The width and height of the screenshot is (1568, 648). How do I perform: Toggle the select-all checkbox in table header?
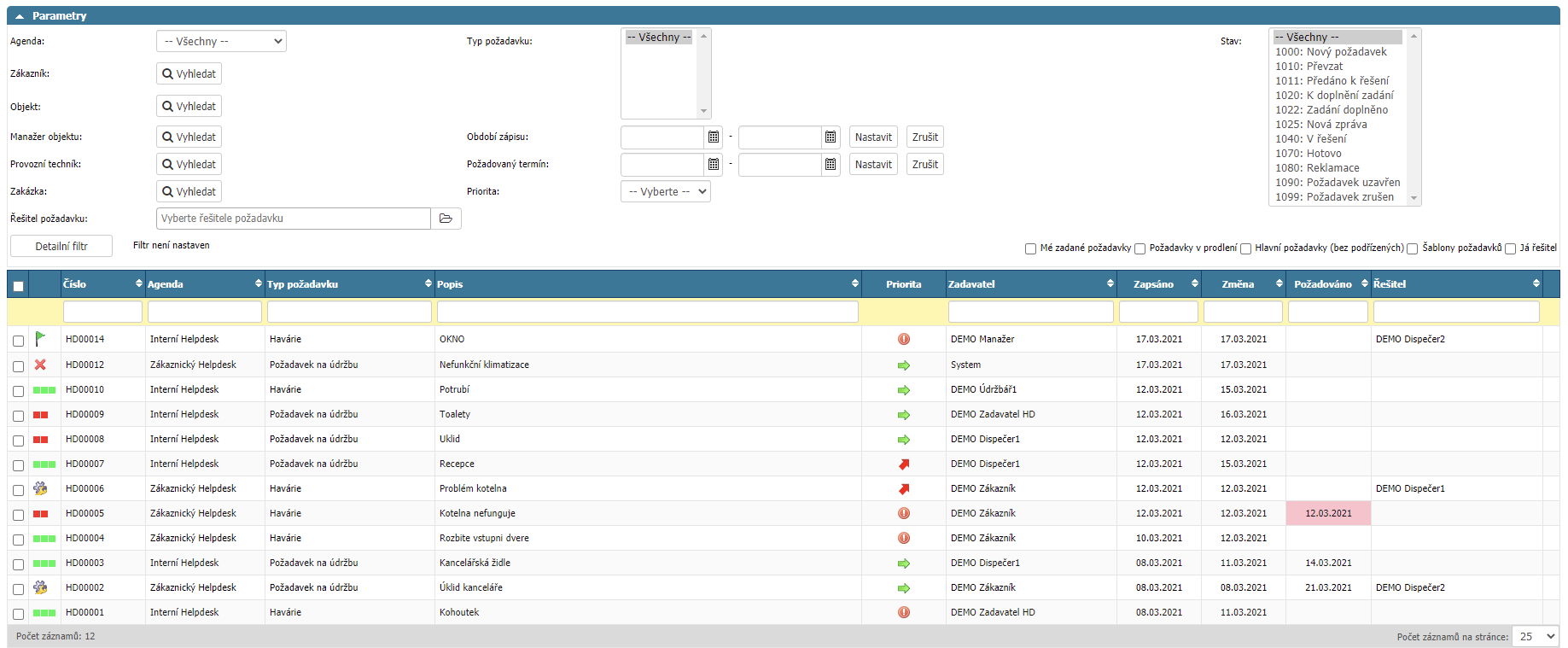pyautogui.click(x=18, y=286)
